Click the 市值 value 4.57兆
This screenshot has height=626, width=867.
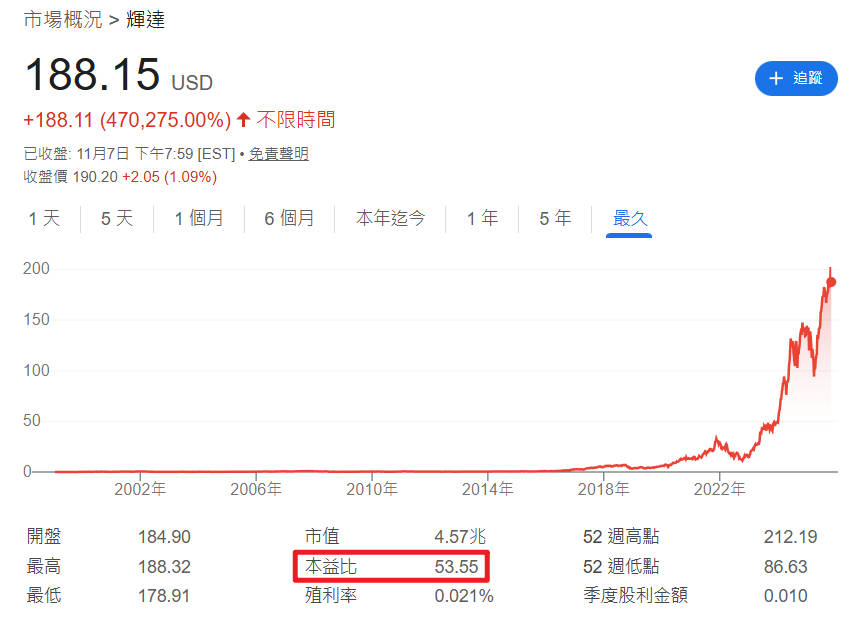click(458, 537)
